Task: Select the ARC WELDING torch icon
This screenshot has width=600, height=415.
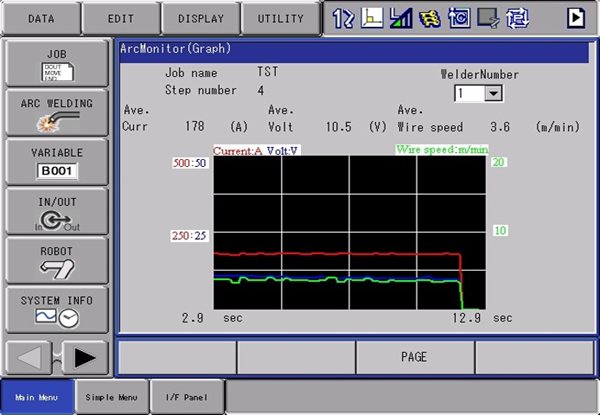Action: coord(56,113)
